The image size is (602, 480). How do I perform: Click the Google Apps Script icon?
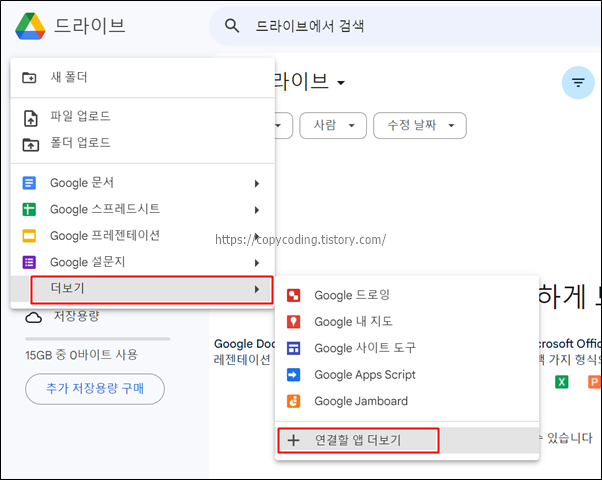click(x=294, y=375)
